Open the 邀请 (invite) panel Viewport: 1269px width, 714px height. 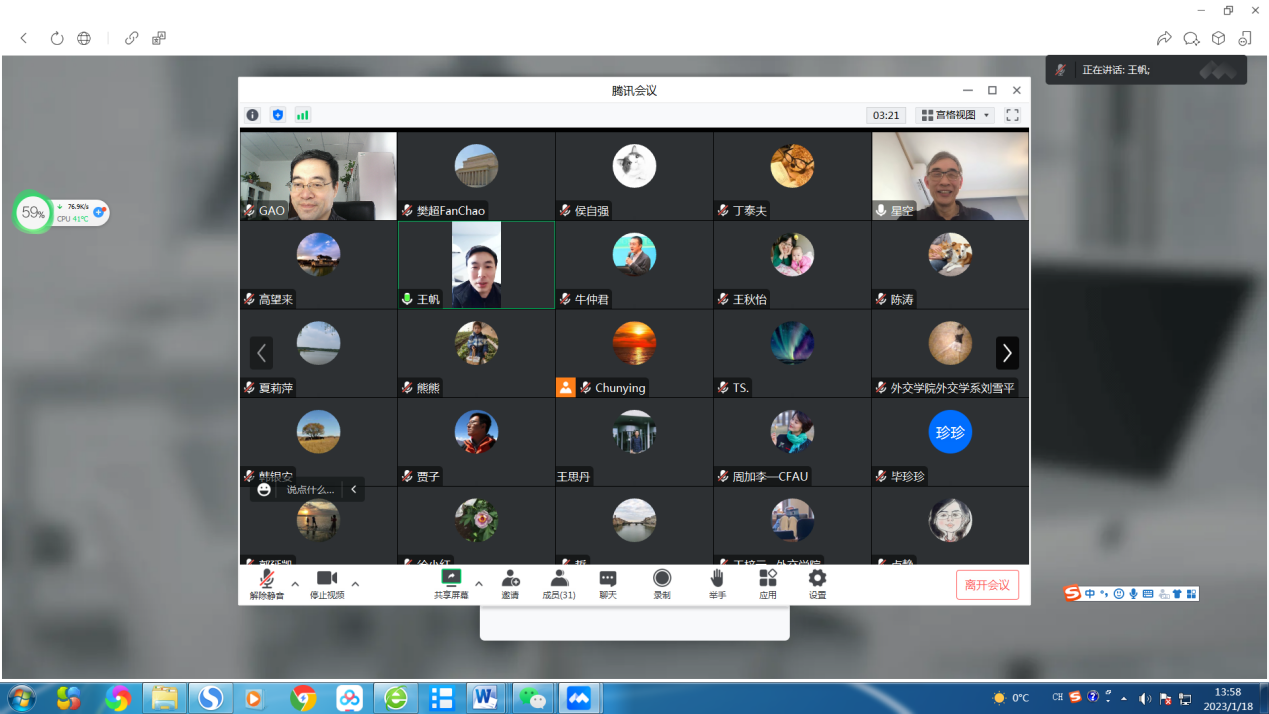(x=510, y=584)
